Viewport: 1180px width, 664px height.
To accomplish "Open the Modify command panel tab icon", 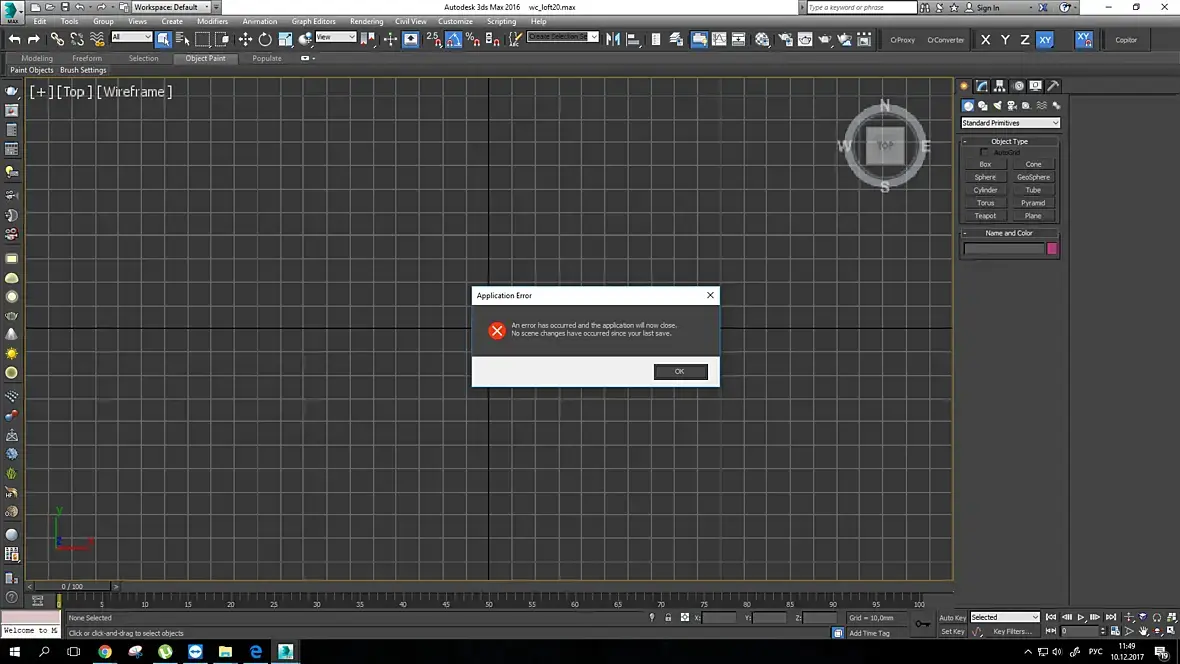I will point(982,86).
